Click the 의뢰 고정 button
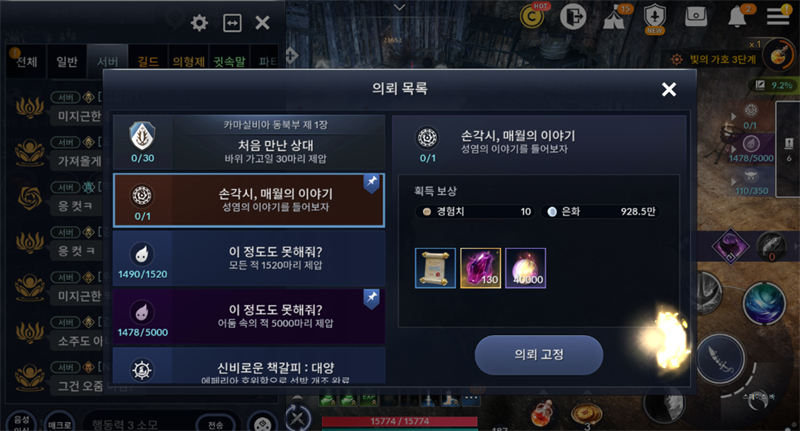Screen dimensions: 800x431 coord(539,354)
